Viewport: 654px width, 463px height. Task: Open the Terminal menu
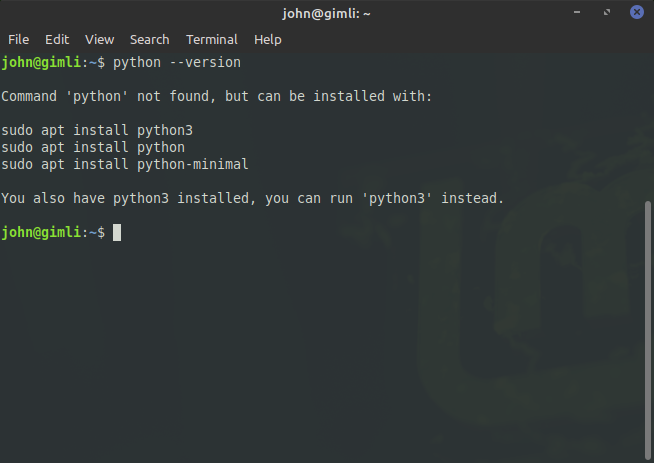(212, 40)
